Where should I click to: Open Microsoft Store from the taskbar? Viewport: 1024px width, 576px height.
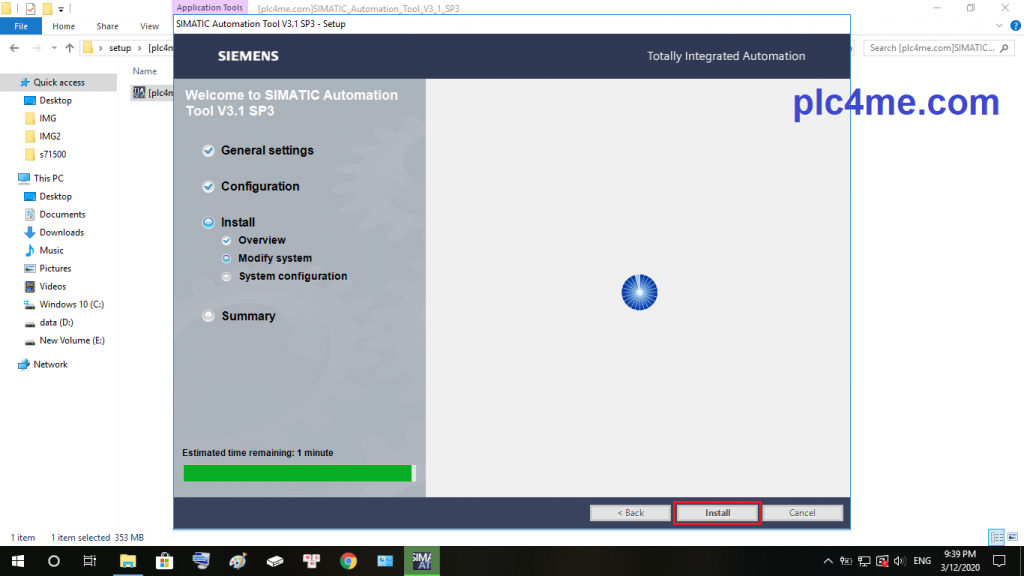click(164, 561)
